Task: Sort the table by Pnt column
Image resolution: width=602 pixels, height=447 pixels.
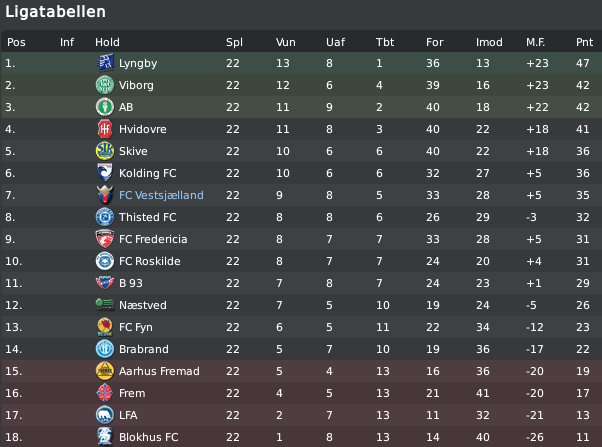Action: point(584,42)
